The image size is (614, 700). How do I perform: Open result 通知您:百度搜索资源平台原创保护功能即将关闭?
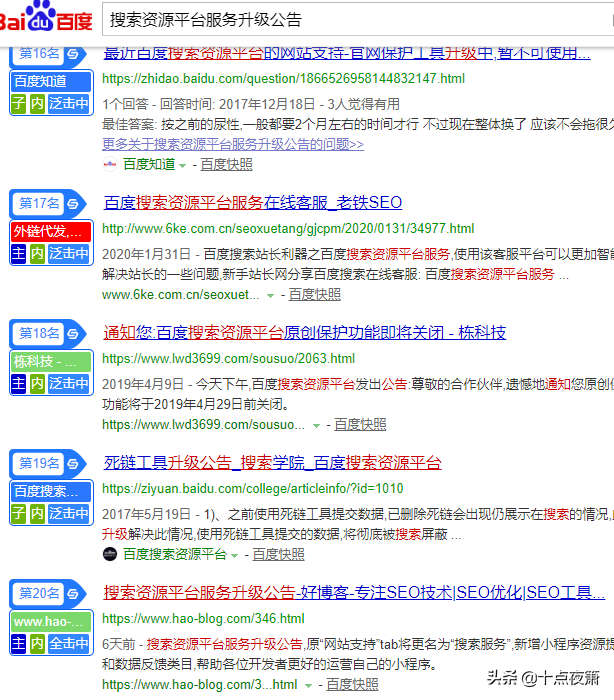tap(305, 333)
